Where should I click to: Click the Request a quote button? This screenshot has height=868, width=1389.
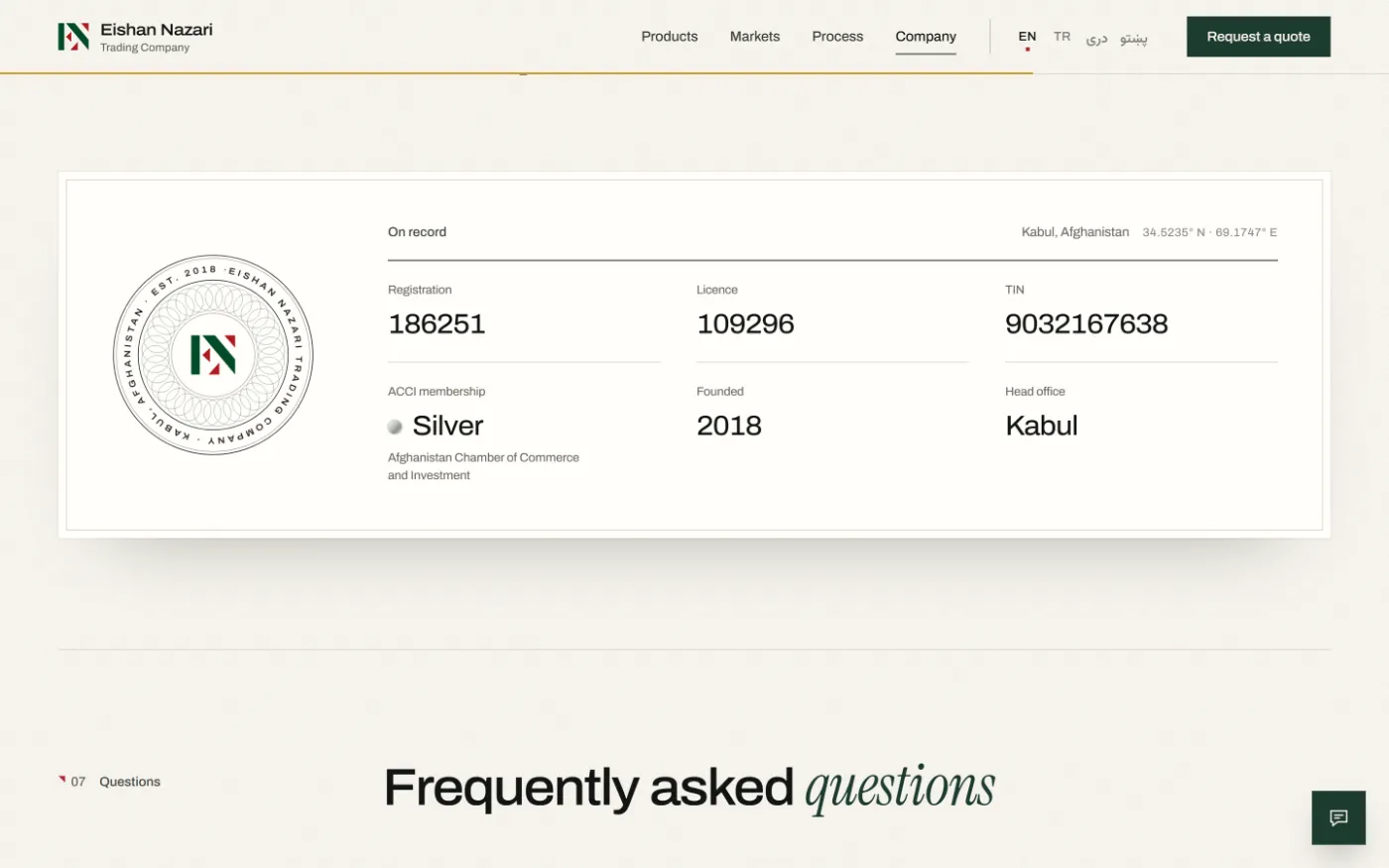pos(1258,37)
